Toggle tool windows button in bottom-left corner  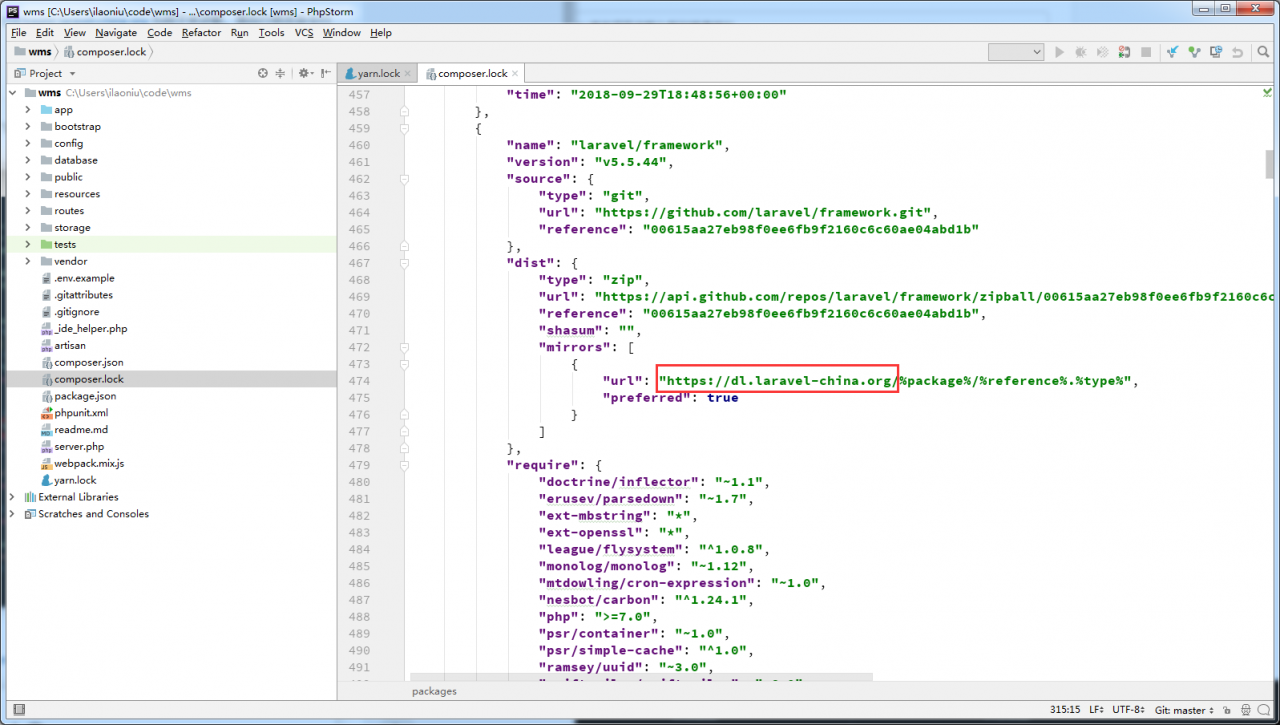point(17,709)
